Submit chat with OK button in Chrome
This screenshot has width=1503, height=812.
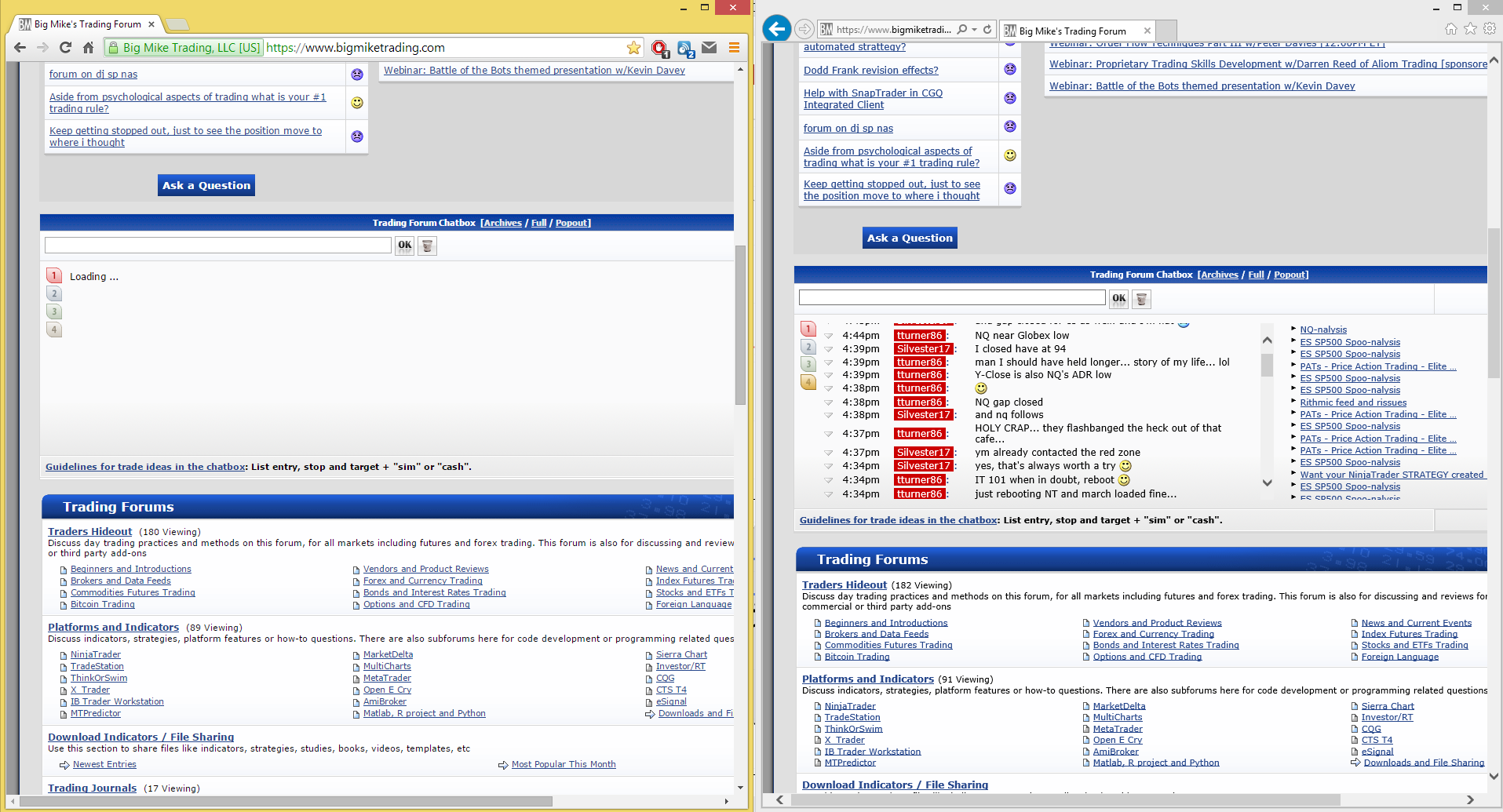click(404, 246)
